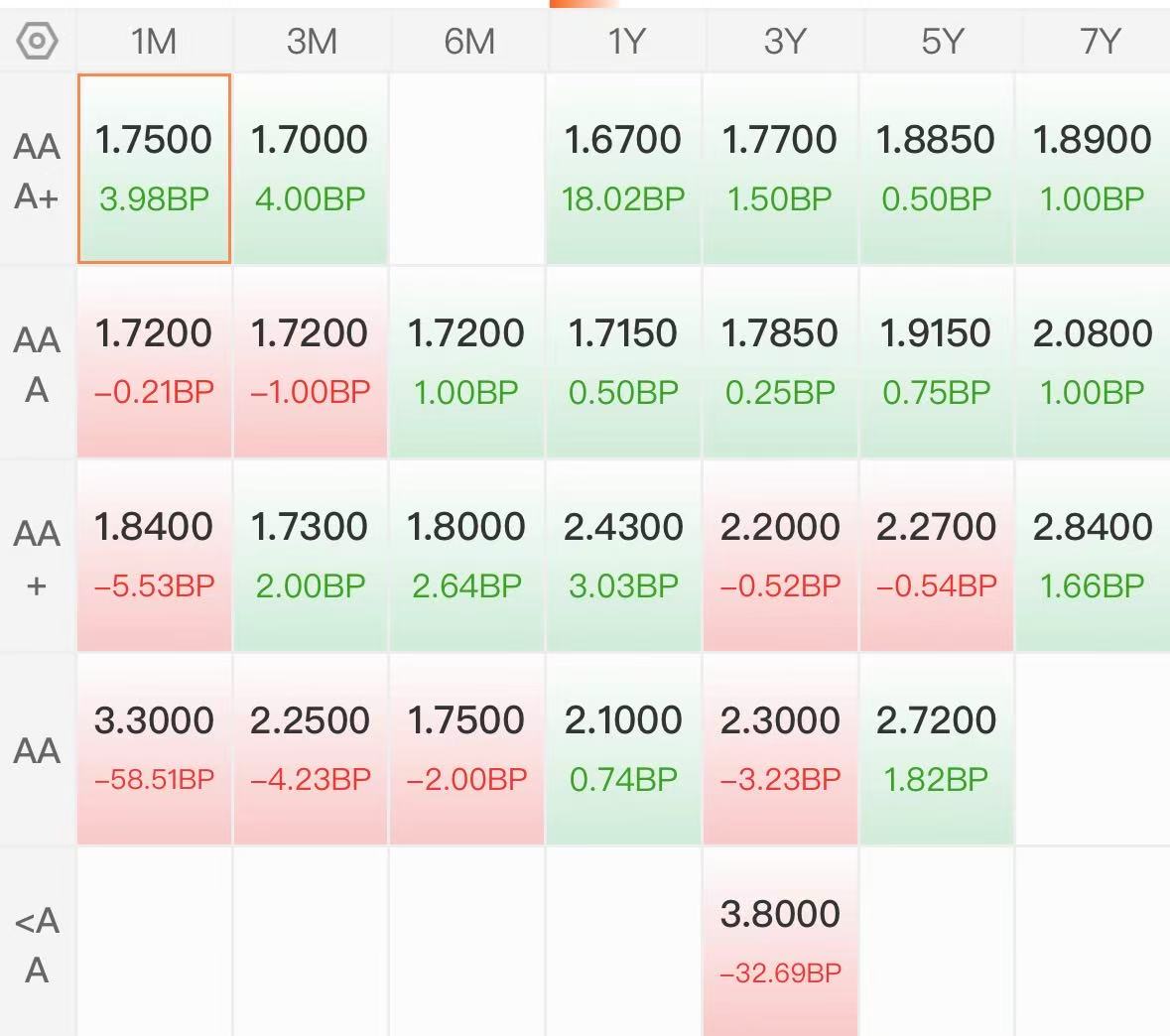Click AA 5Y cell with 2.7200
This screenshot has width=1170, height=1036.
[x=936, y=748]
